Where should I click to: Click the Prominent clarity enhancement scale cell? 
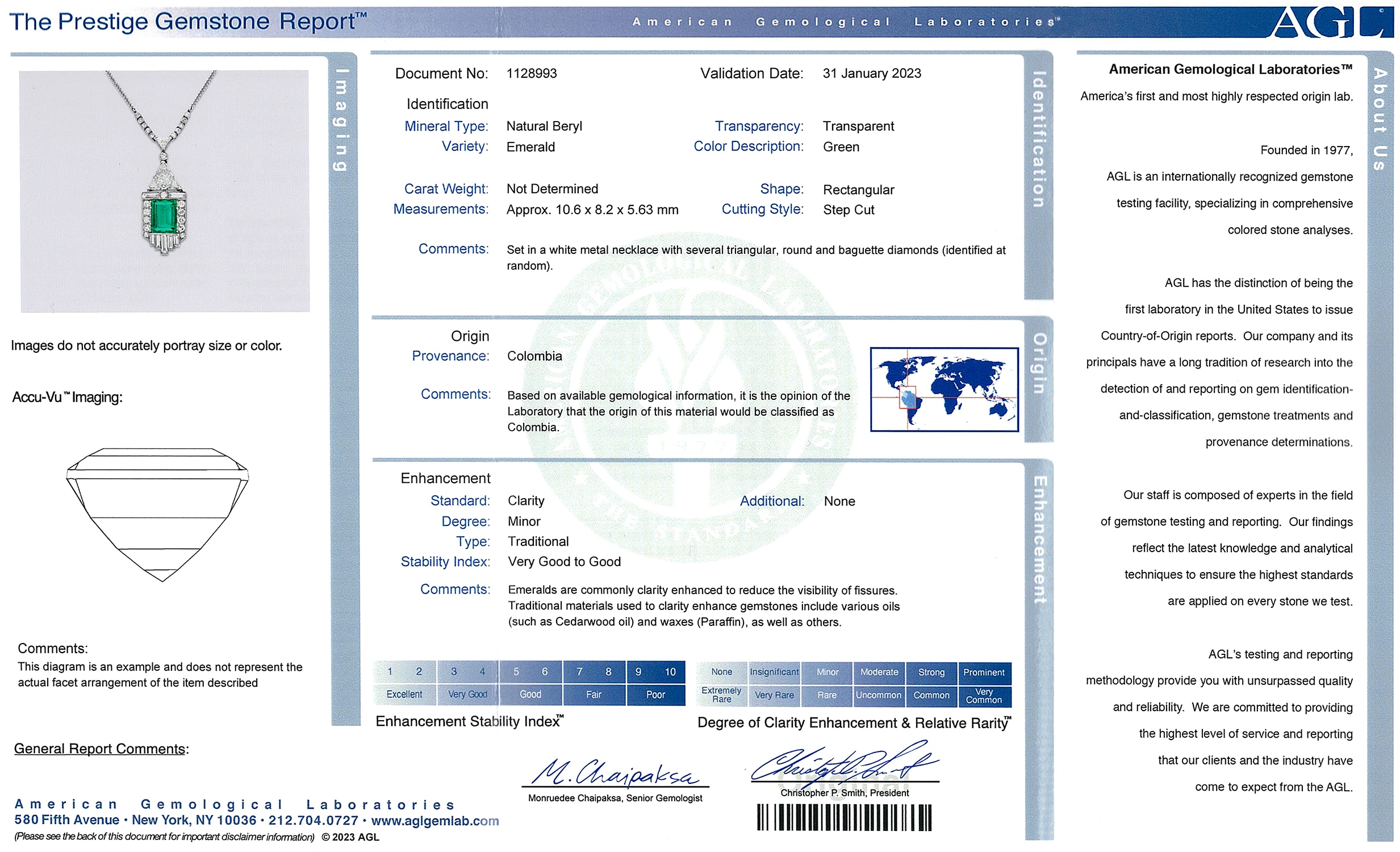[984, 673]
